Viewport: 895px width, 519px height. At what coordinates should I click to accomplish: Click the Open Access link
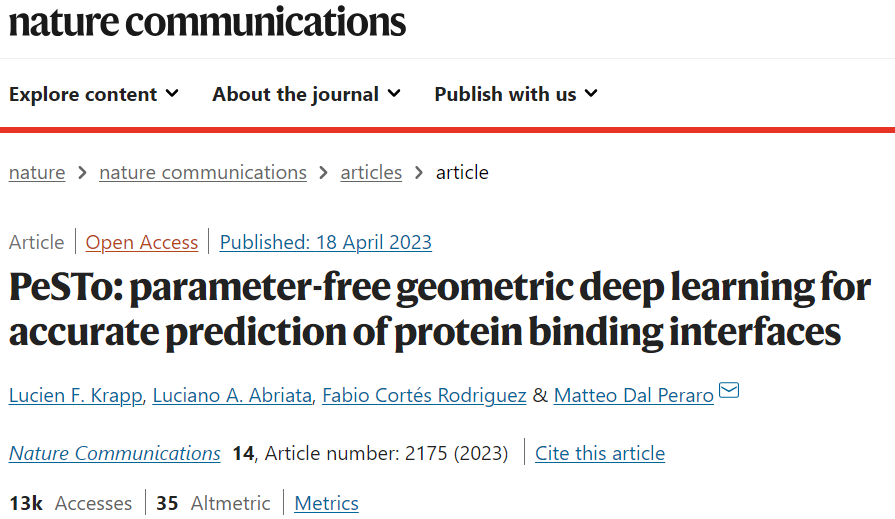tap(142, 242)
